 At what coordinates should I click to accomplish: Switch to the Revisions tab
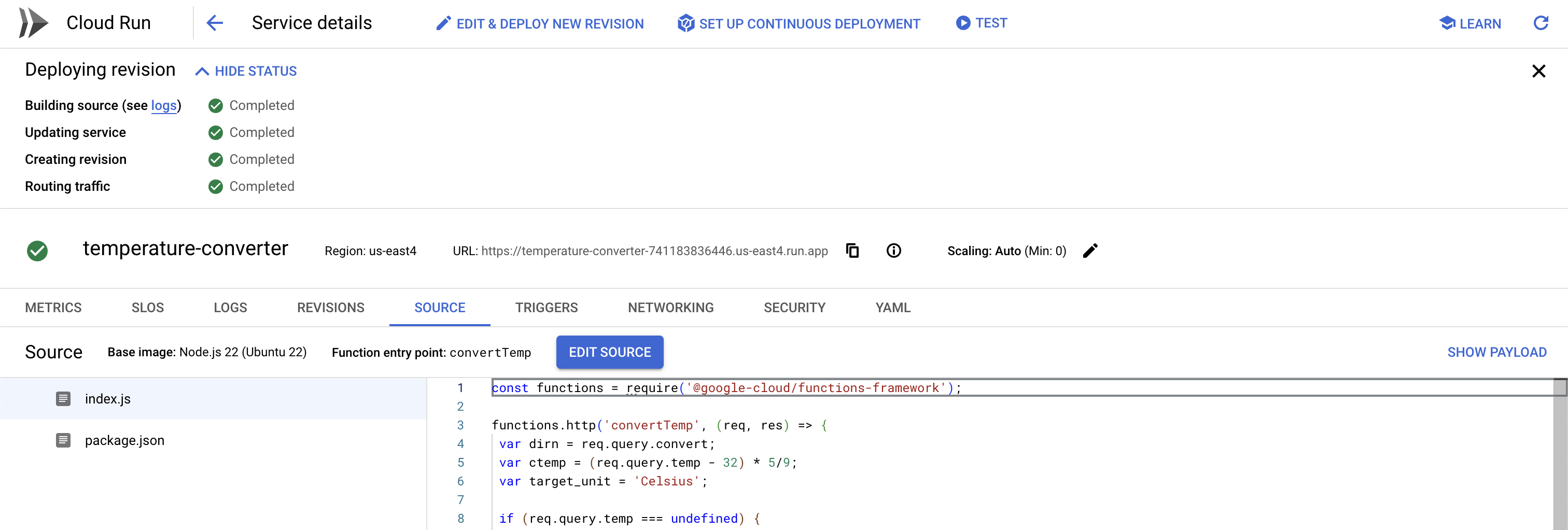(x=330, y=308)
